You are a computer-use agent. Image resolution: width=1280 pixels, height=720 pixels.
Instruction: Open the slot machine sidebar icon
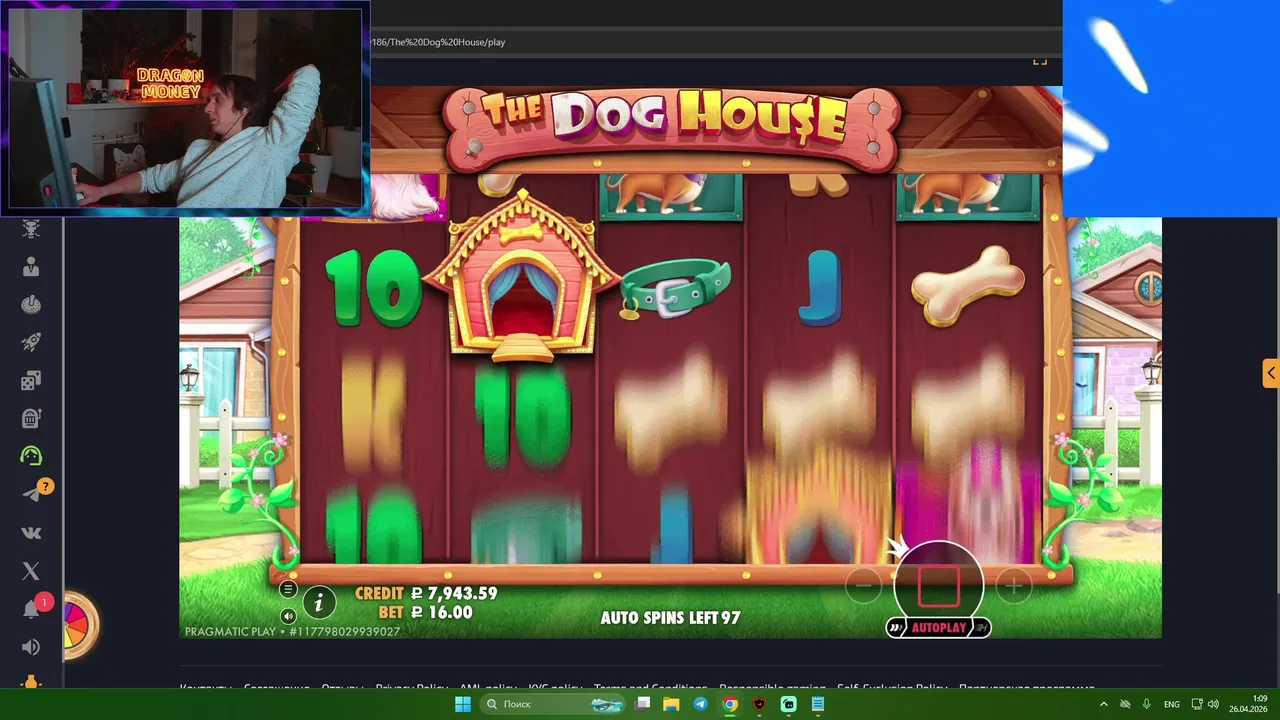click(31, 418)
